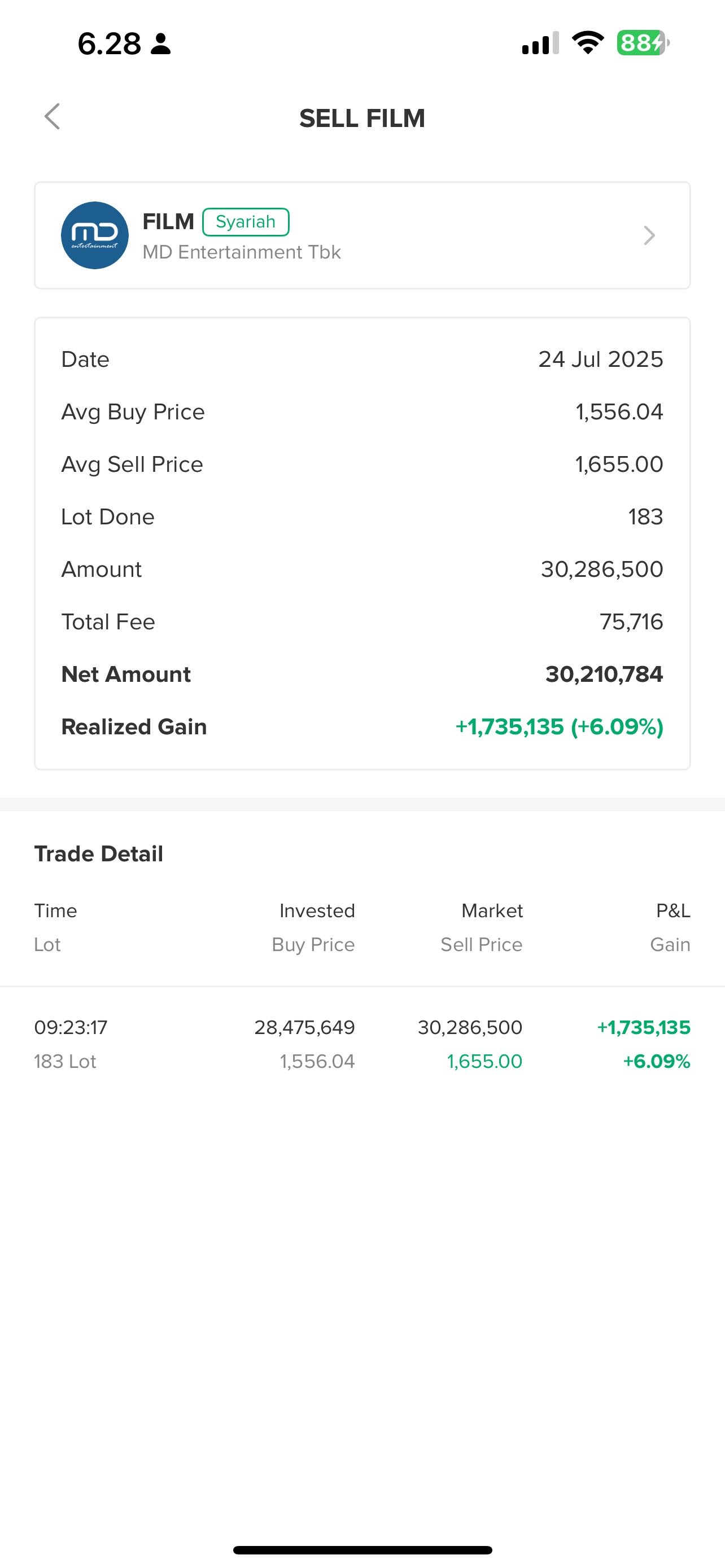This screenshot has height=1568, width=725.
Task: Tap the home indicator bar
Action: click(x=362, y=1550)
